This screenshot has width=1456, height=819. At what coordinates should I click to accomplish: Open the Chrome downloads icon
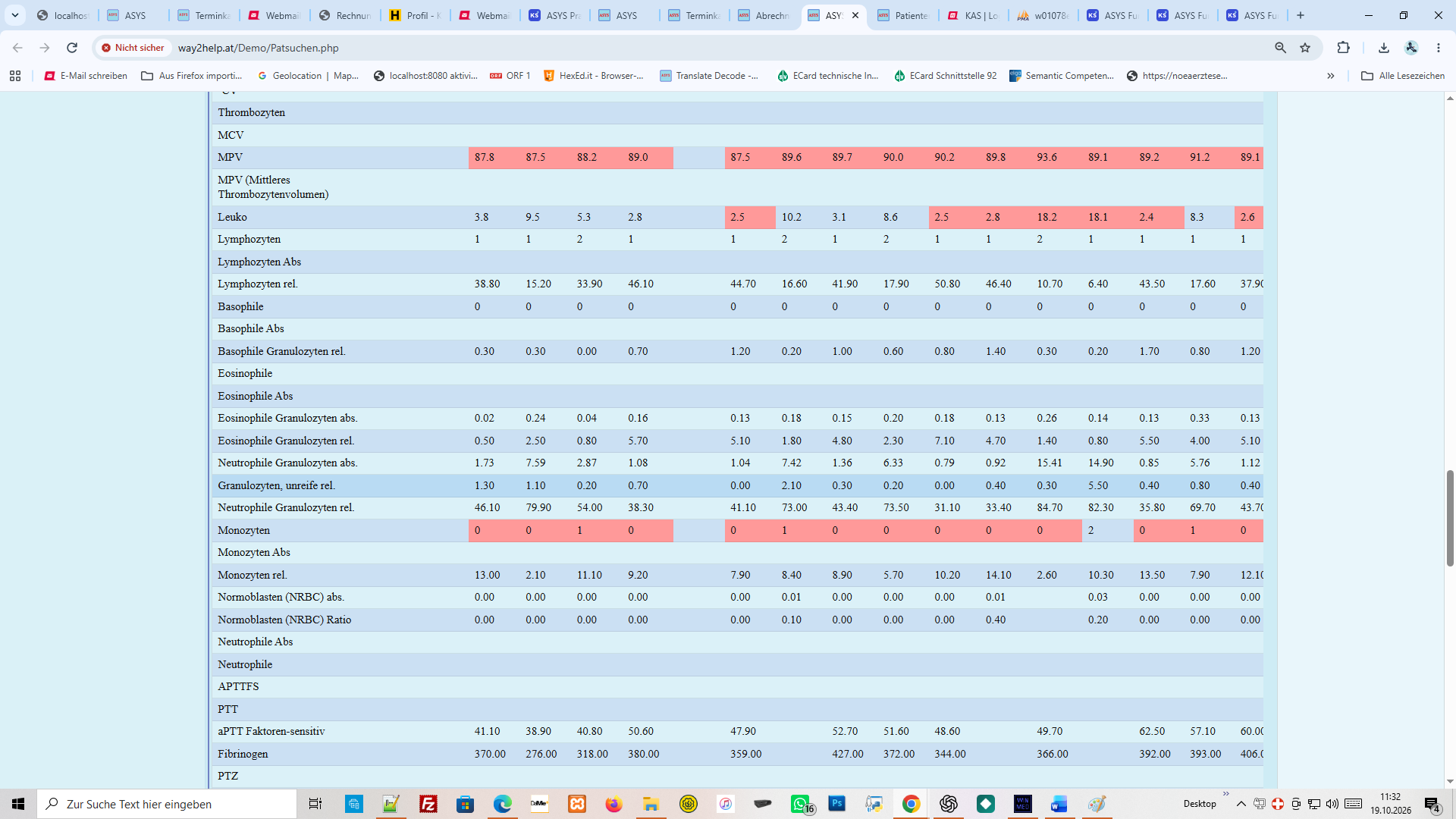[1384, 48]
